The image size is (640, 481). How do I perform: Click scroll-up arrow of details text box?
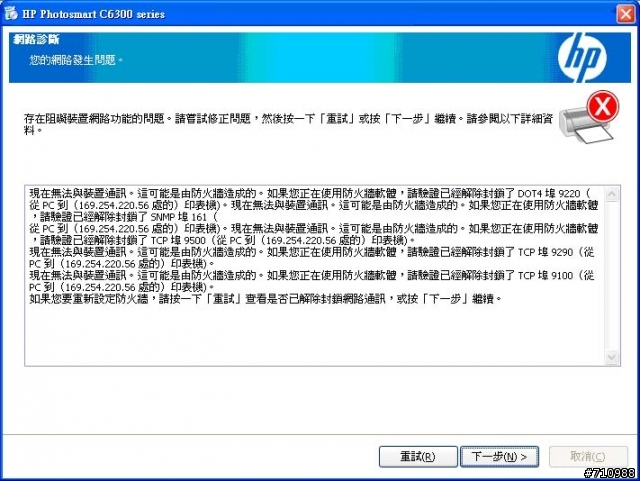pyautogui.click(x=611, y=194)
